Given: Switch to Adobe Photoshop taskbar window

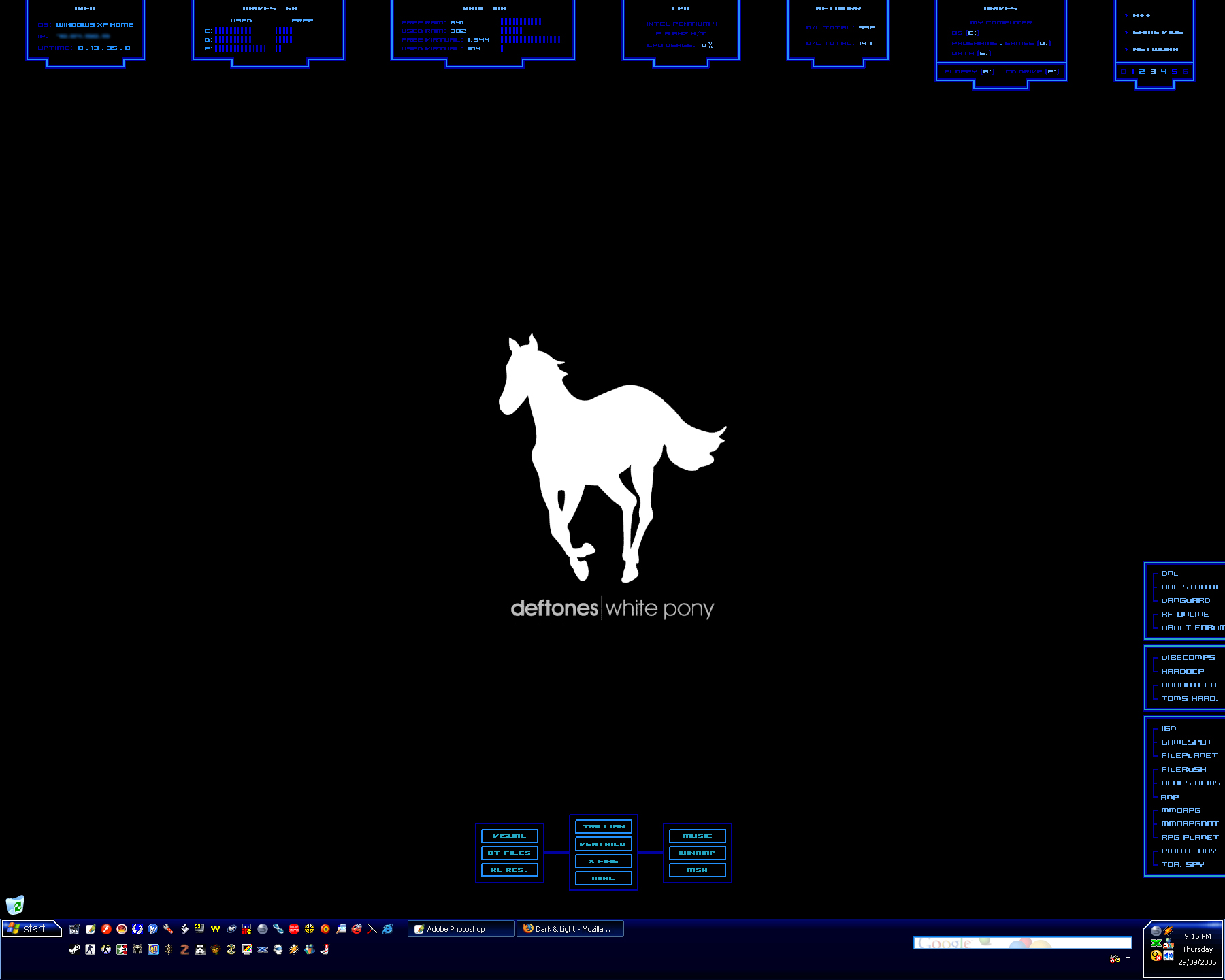Looking at the screenshot, I should point(461,929).
